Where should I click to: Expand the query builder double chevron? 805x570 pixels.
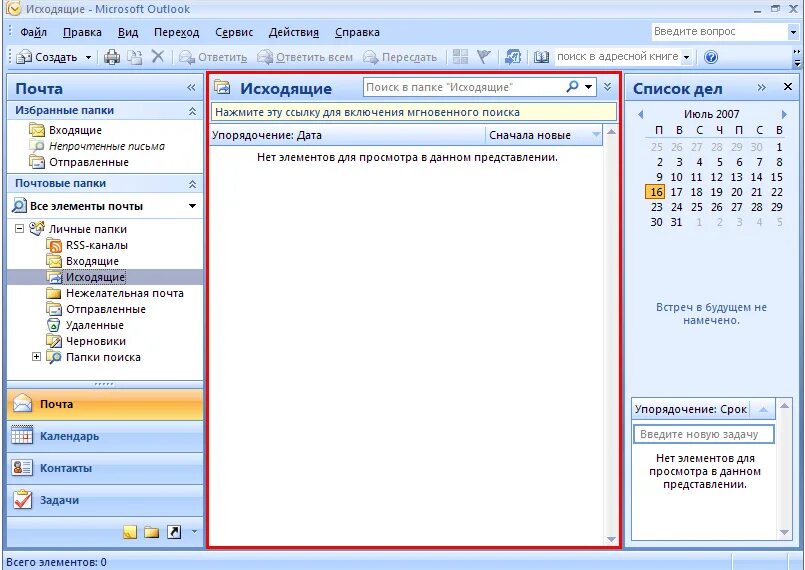(607, 87)
